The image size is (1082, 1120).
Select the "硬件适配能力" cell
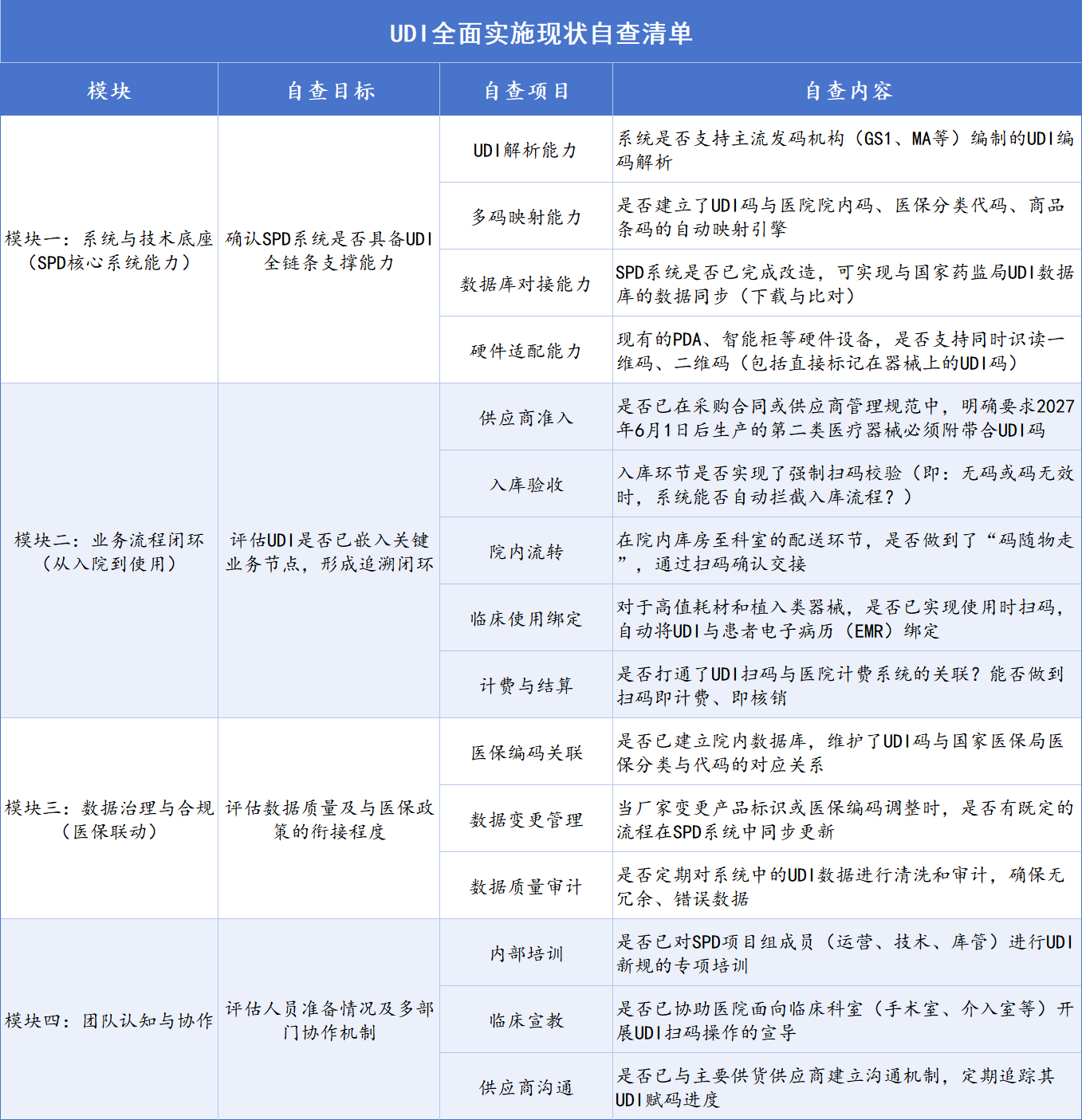click(x=526, y=351)
